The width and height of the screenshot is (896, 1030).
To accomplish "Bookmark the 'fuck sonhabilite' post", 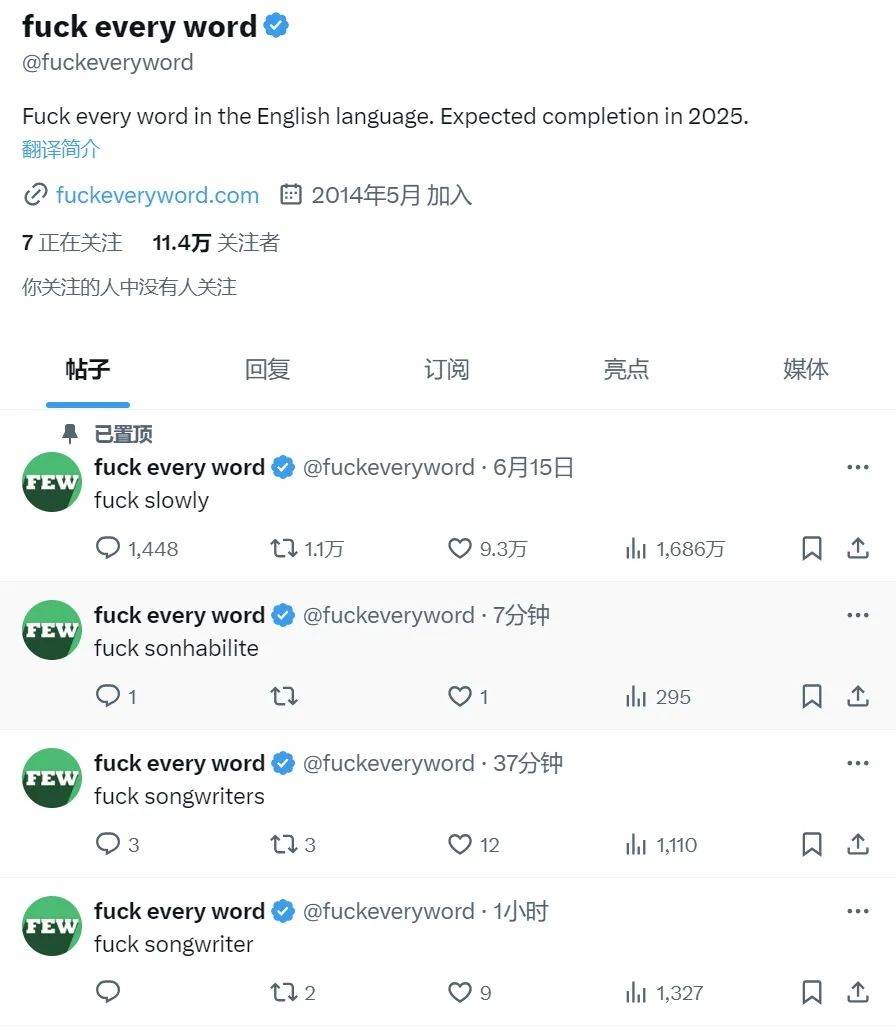I will pyautogui.click(x=812, y=696).
